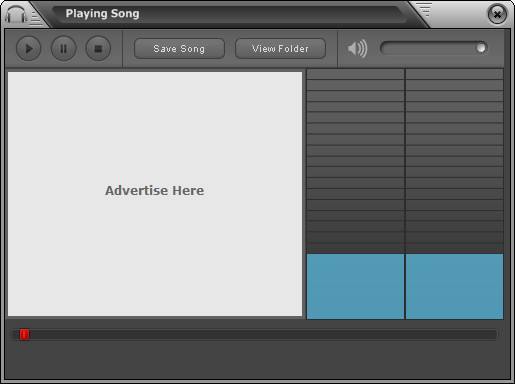Click the right blue panel
Image resolution: width=515 pixels, height=384 pixels.
(454, 287)
